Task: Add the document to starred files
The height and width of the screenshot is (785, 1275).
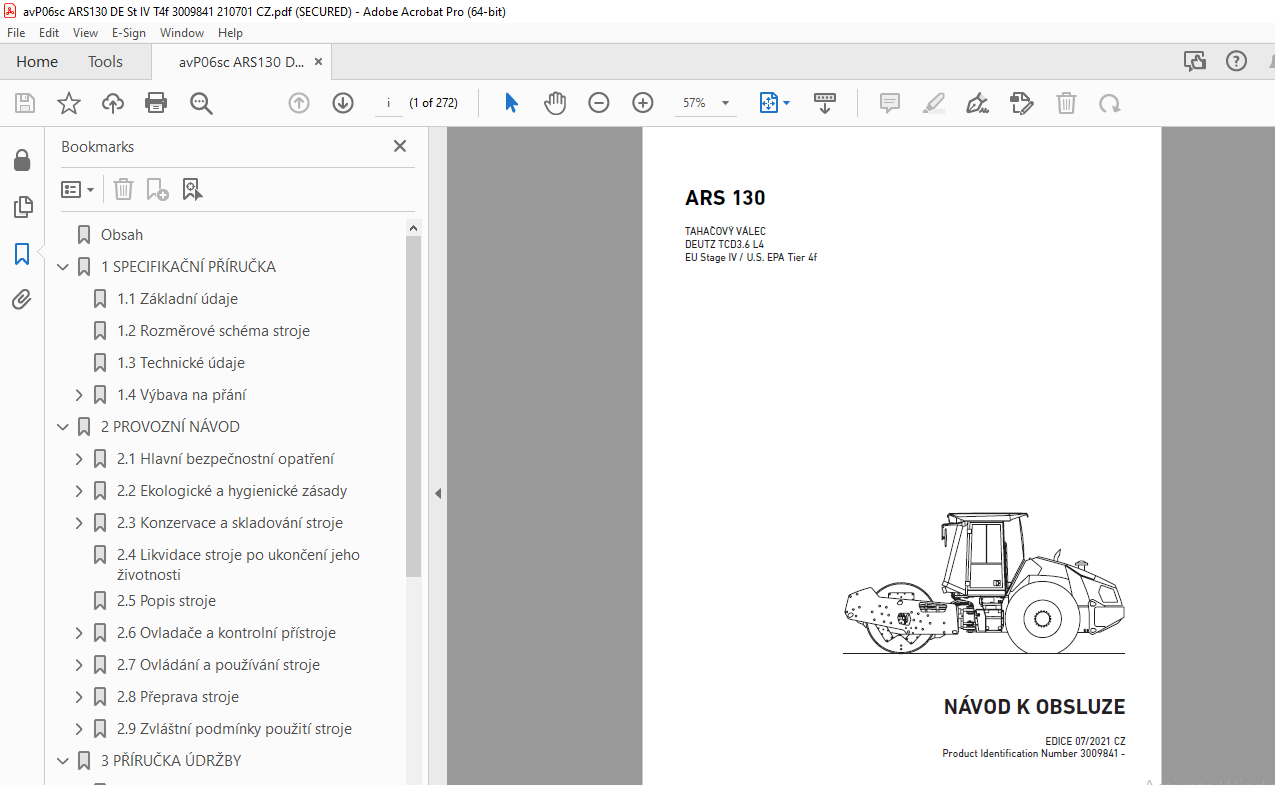Action: point(68,103)
